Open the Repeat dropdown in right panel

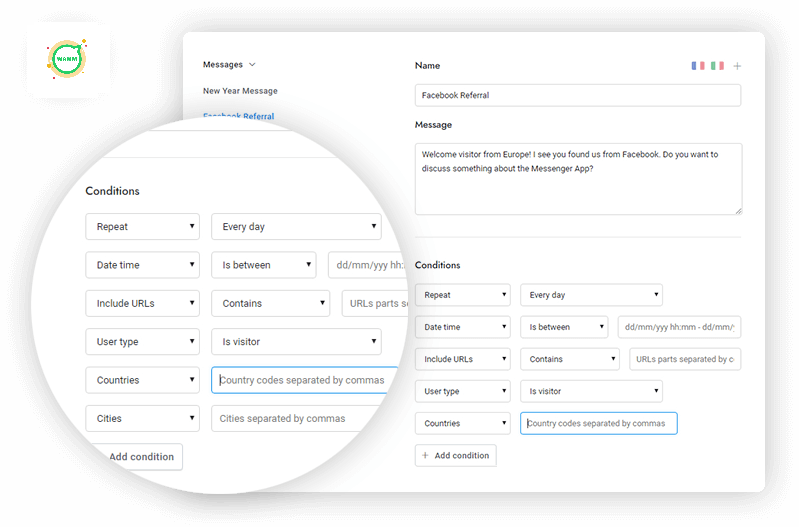(x=462, y=295)
